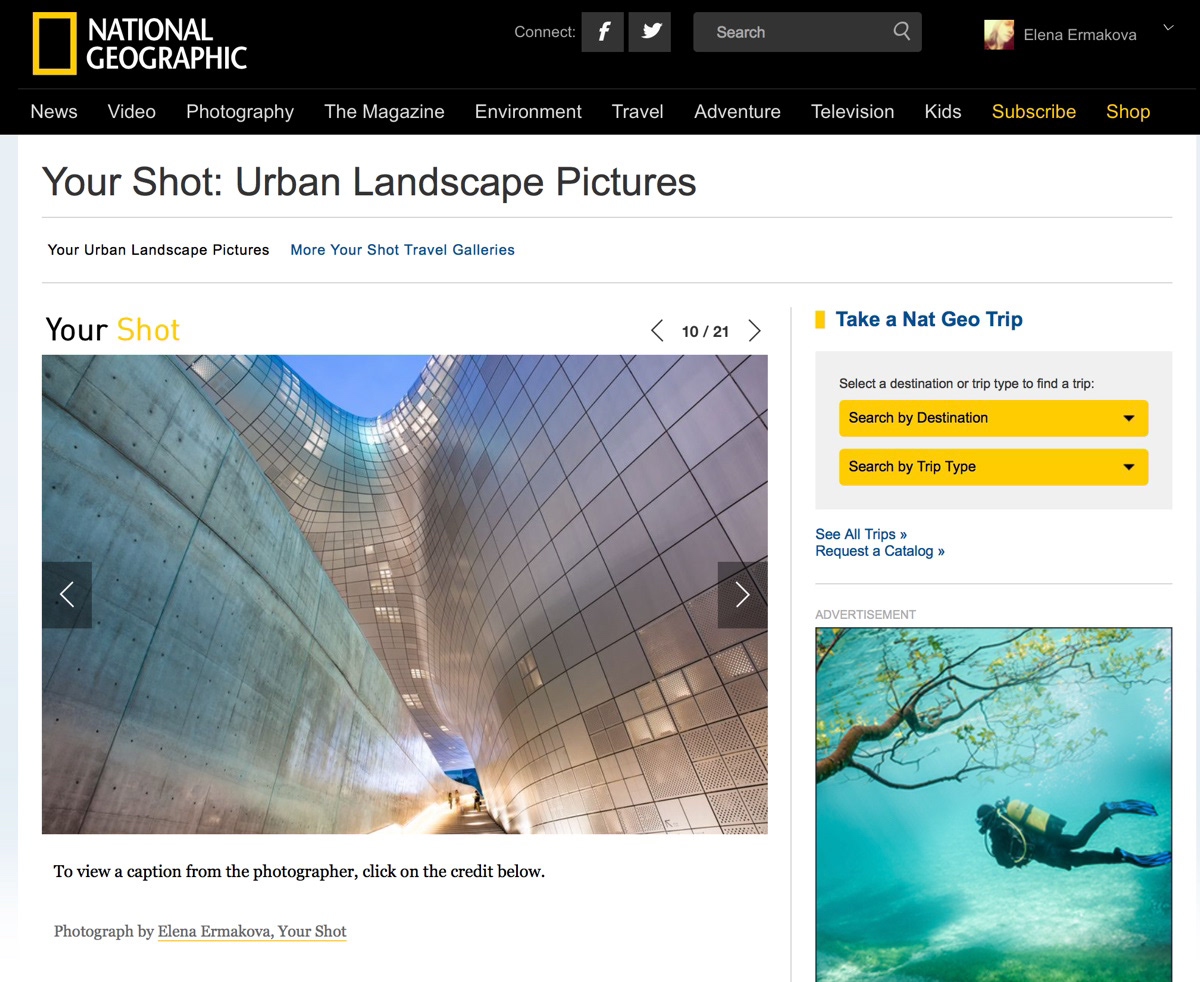Screen dimensions: 1200x982
Task: Click the See All Trips link
Action: 861,534
